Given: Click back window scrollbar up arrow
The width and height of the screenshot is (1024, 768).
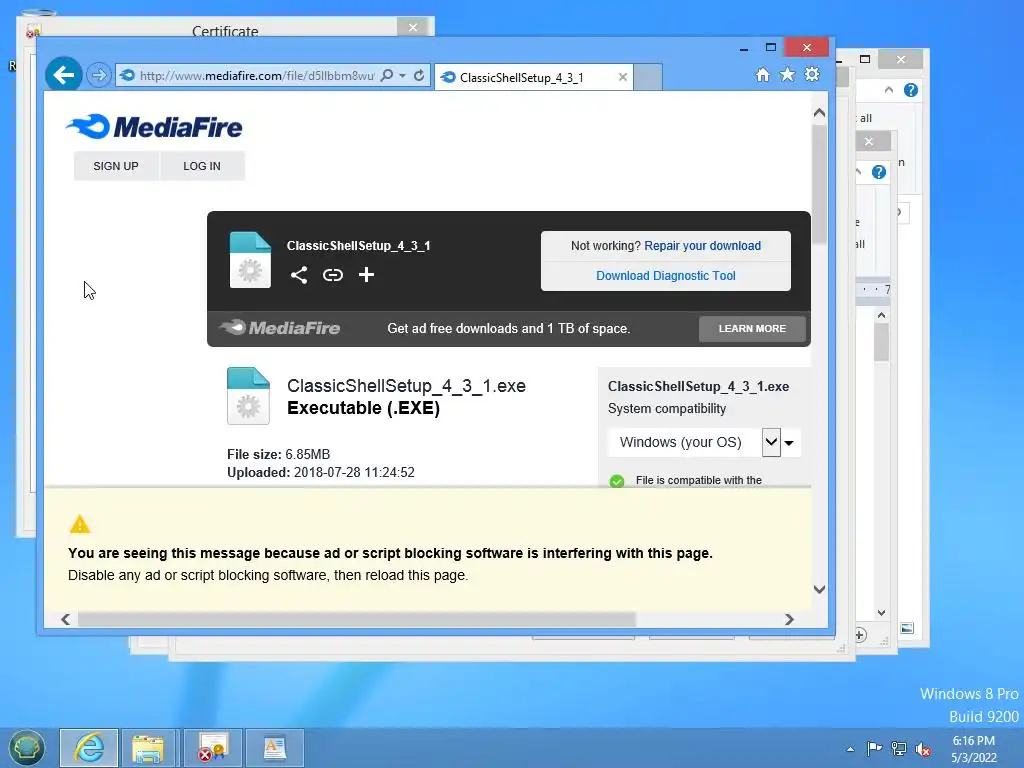Looking at the screenshot, I should click(x=881, y=315).
